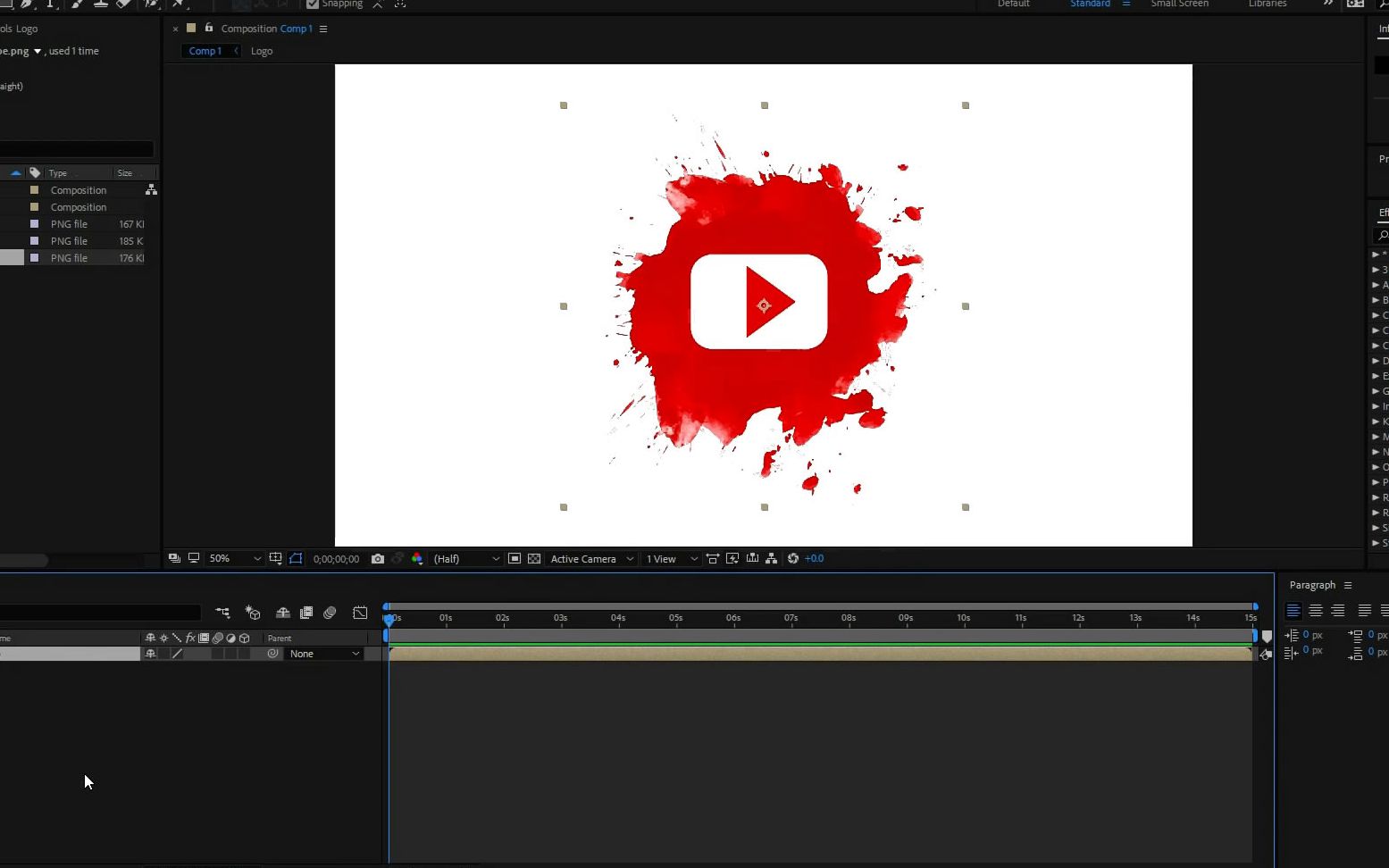Click the primary viewer monitor icon
The image size is (1389, 868).
click(193, 558)
